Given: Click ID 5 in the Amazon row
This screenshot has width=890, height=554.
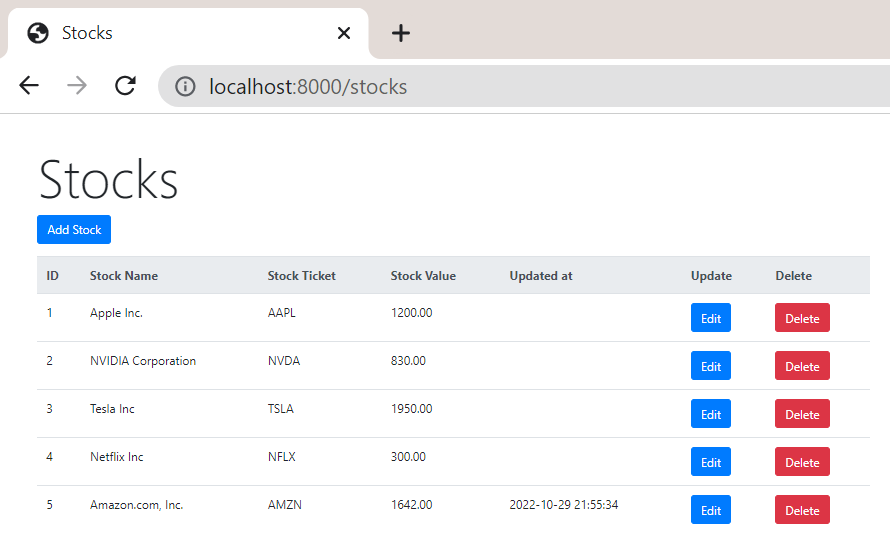Looking at the screenshot, I should (x=49, y=505).
